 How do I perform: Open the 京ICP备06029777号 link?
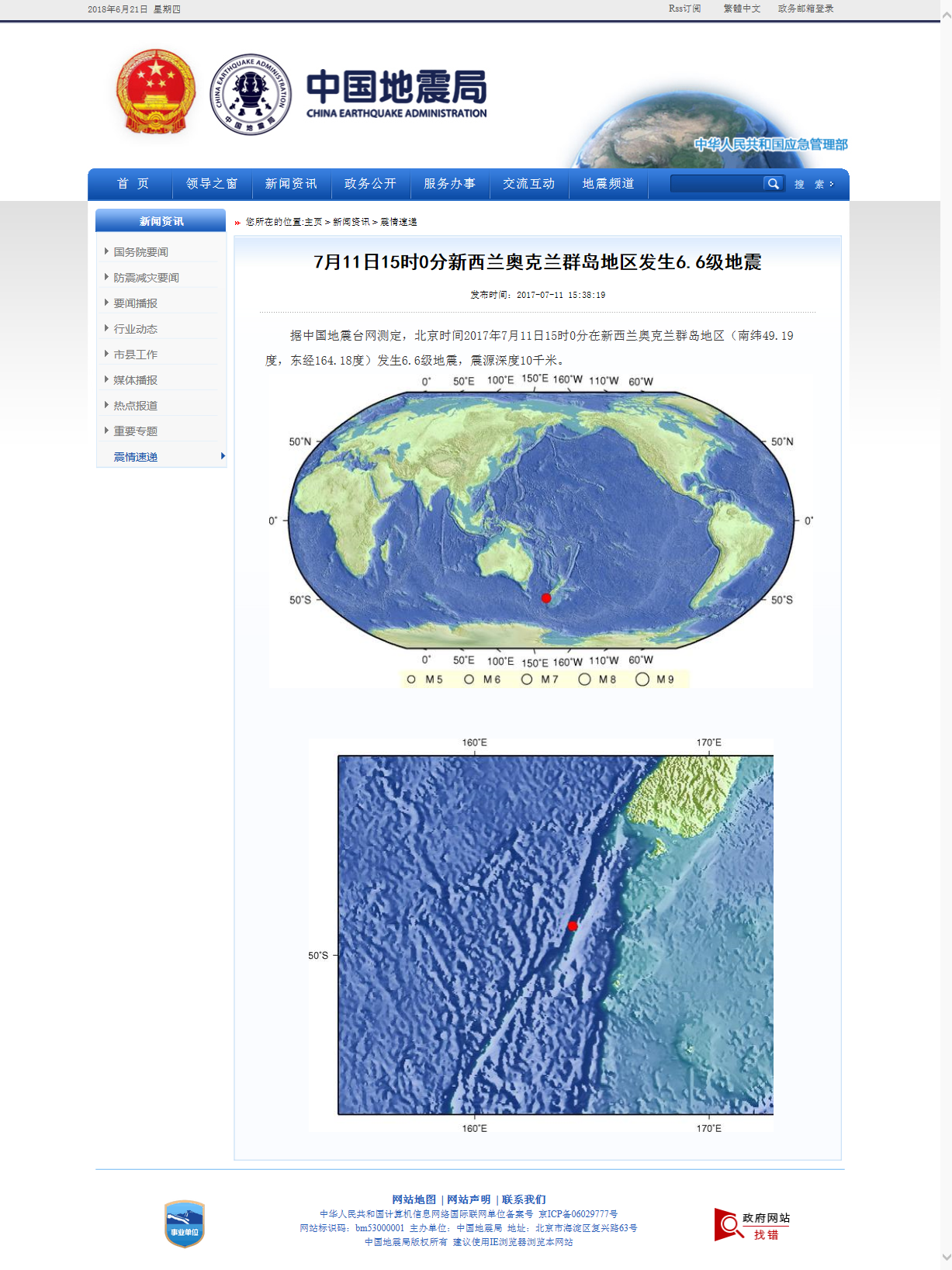[578, 1214]
